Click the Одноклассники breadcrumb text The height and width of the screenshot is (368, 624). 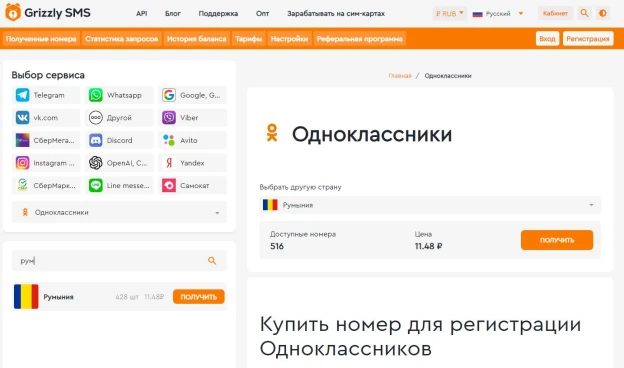pos(448,76)
